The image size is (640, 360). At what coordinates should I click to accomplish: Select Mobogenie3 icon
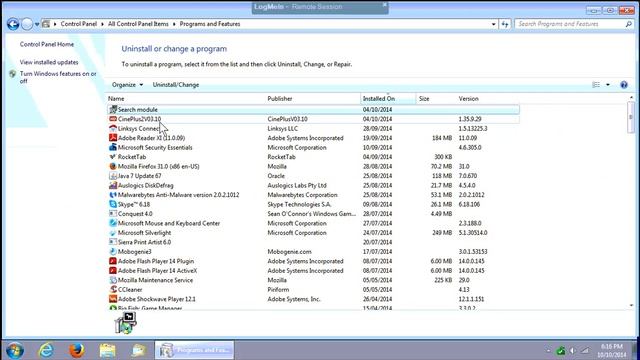click(113, 251)
